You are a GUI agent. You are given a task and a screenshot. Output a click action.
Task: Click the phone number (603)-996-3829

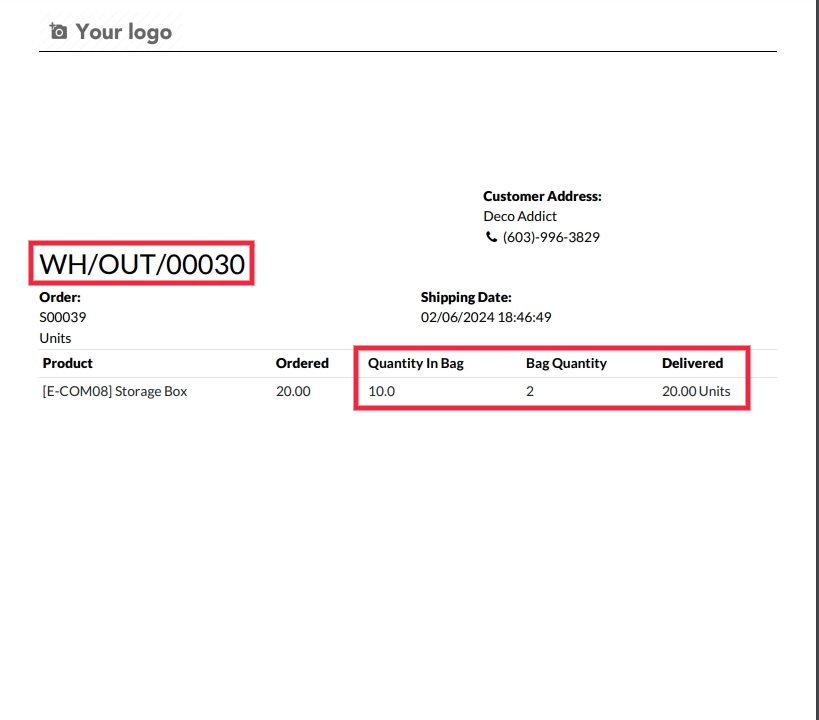pos(551,237)
